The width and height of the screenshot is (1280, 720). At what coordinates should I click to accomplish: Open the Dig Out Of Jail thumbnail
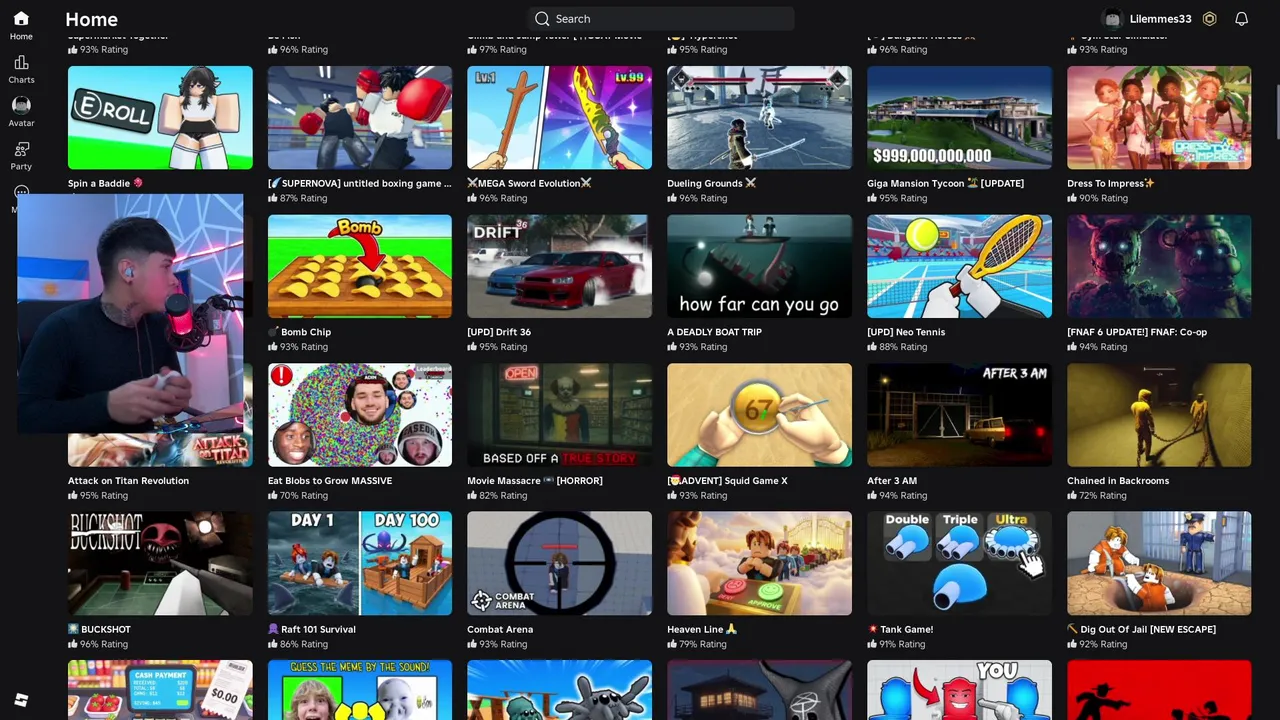1159,564
